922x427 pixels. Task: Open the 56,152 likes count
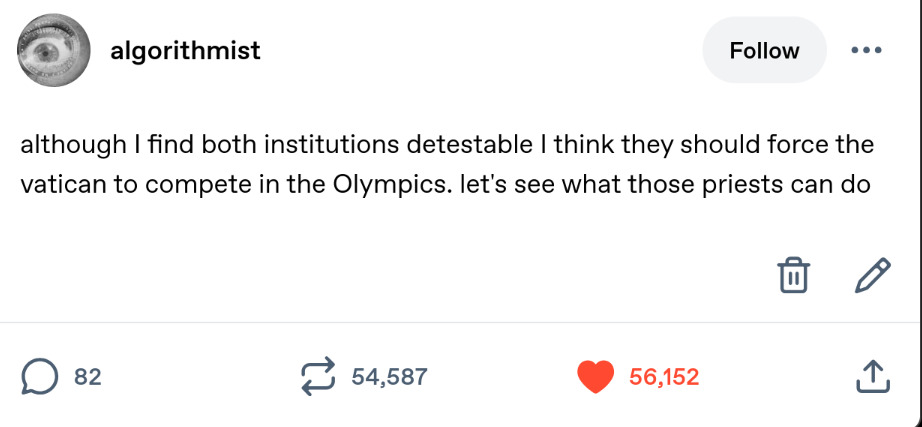(664, 377)
